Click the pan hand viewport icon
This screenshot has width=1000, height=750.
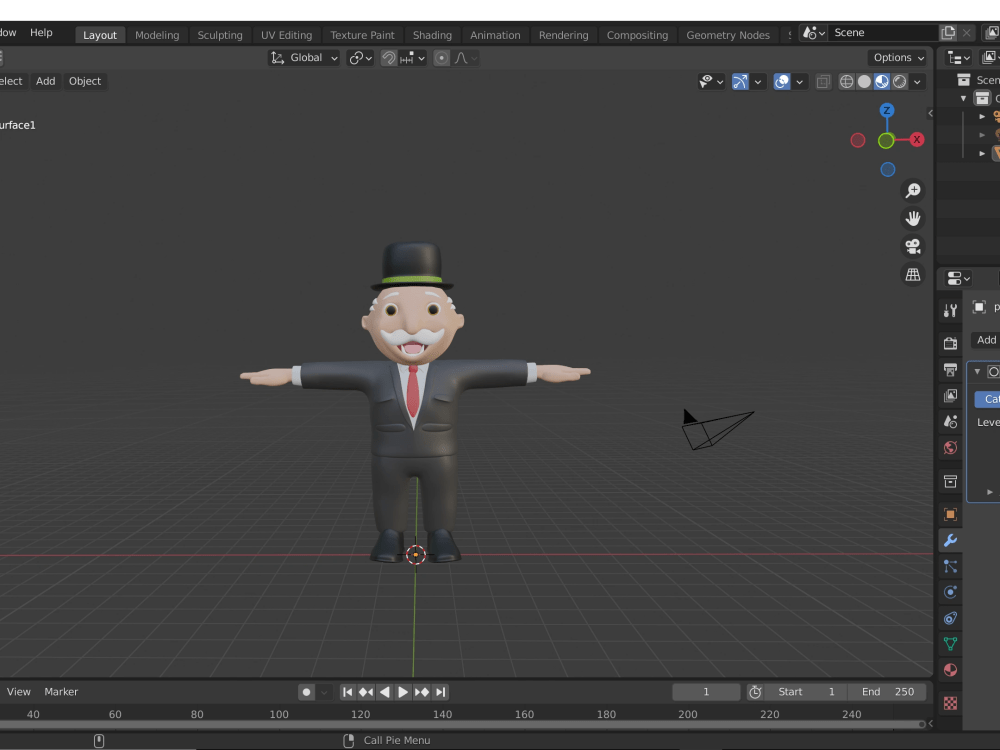pyautogui.click(x=913, y=219)
